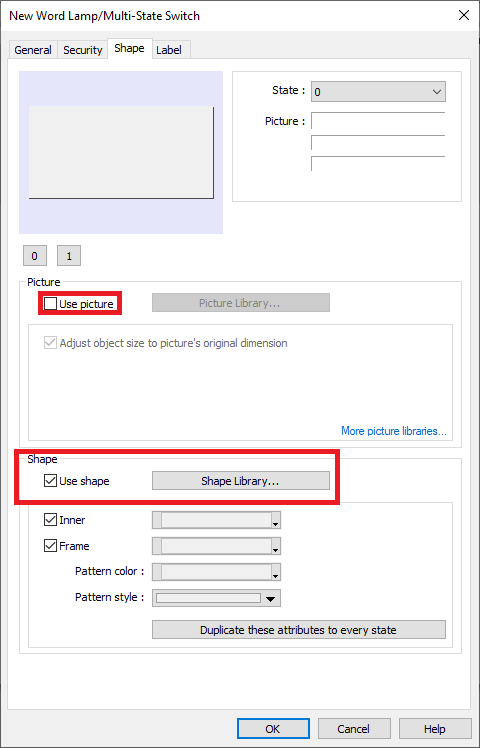The height and width of the screenshot is (748, 480).
Task: Toggle the Frame checkbox
Action: (51, 546)
